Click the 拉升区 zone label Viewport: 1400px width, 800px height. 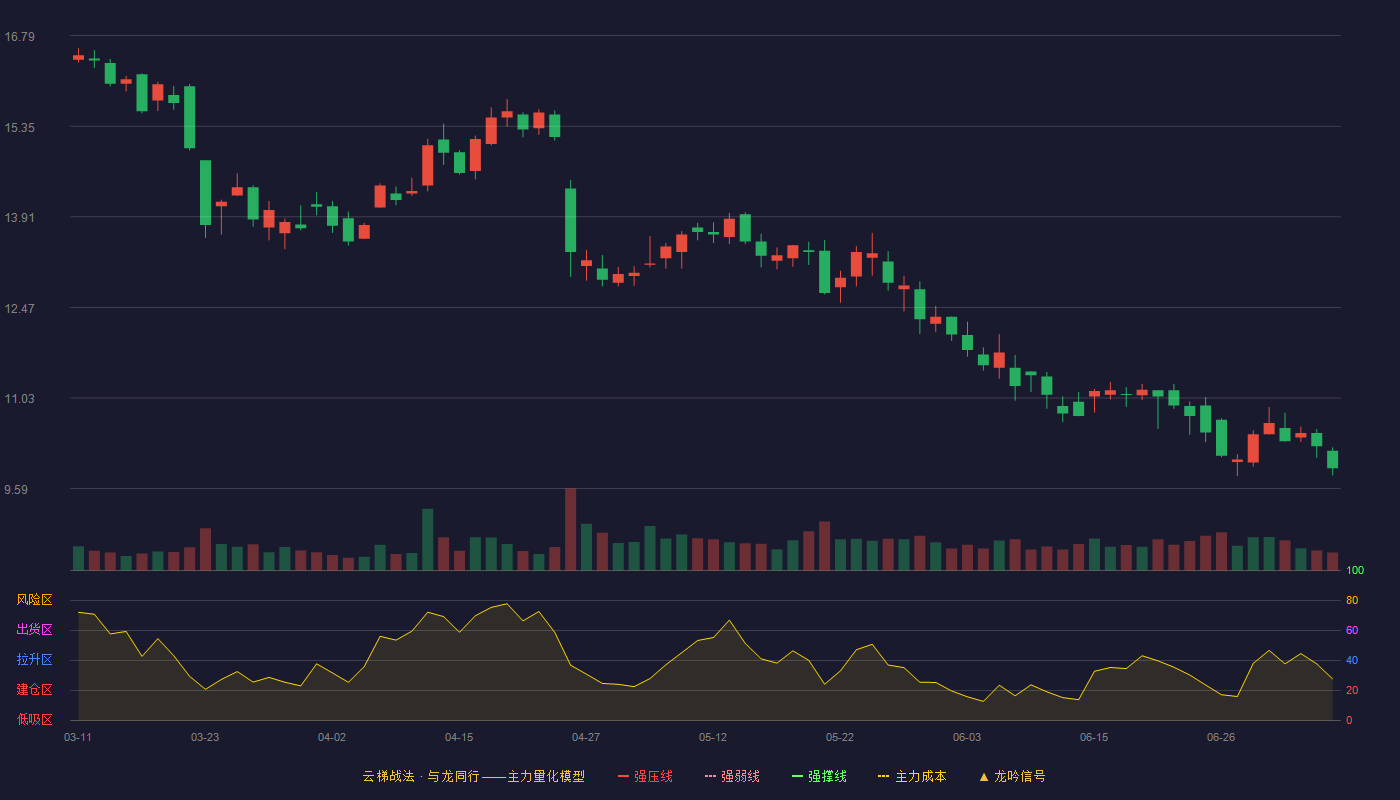coord(34,660)
